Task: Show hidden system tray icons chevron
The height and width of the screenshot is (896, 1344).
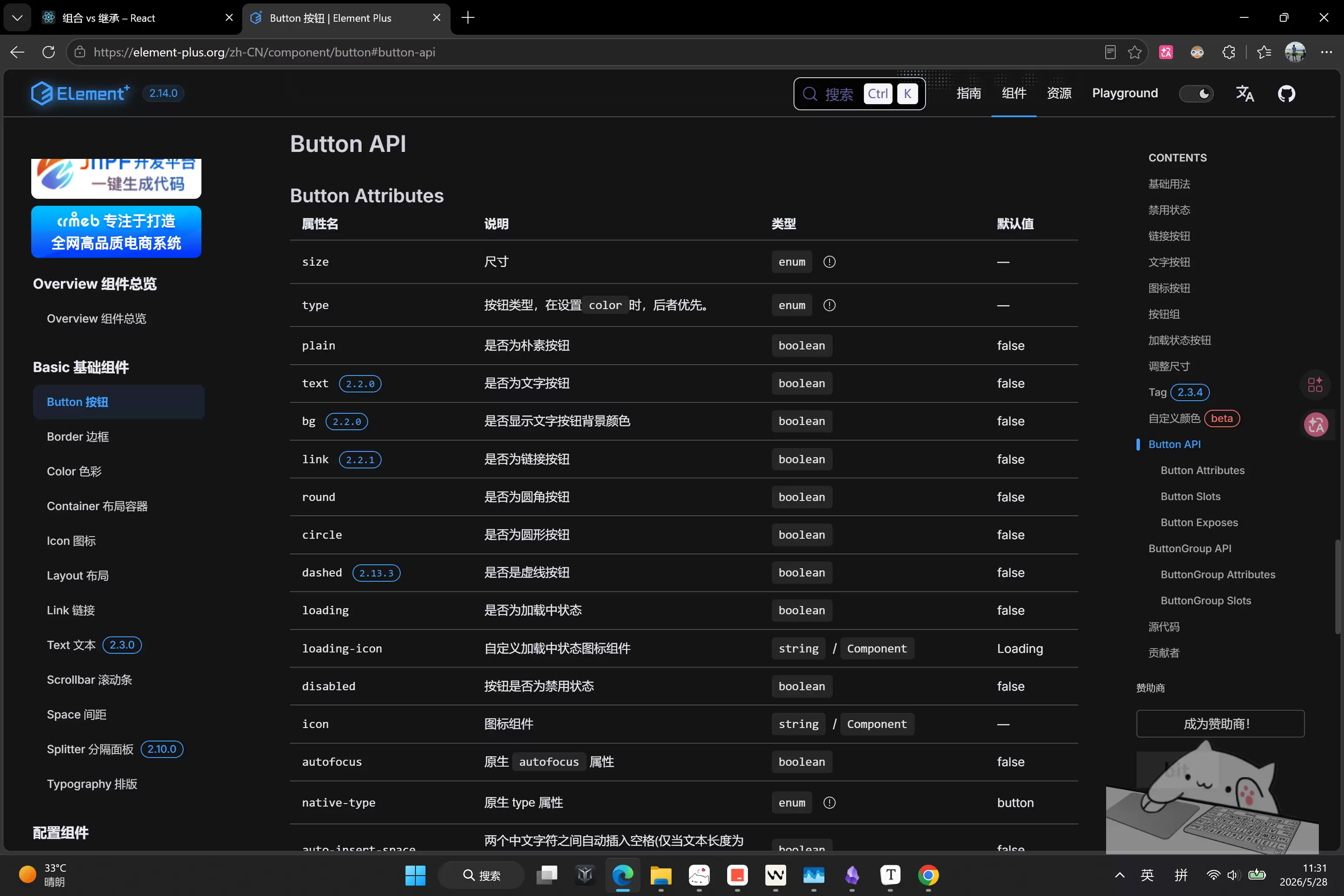Action: [1120, 875]
